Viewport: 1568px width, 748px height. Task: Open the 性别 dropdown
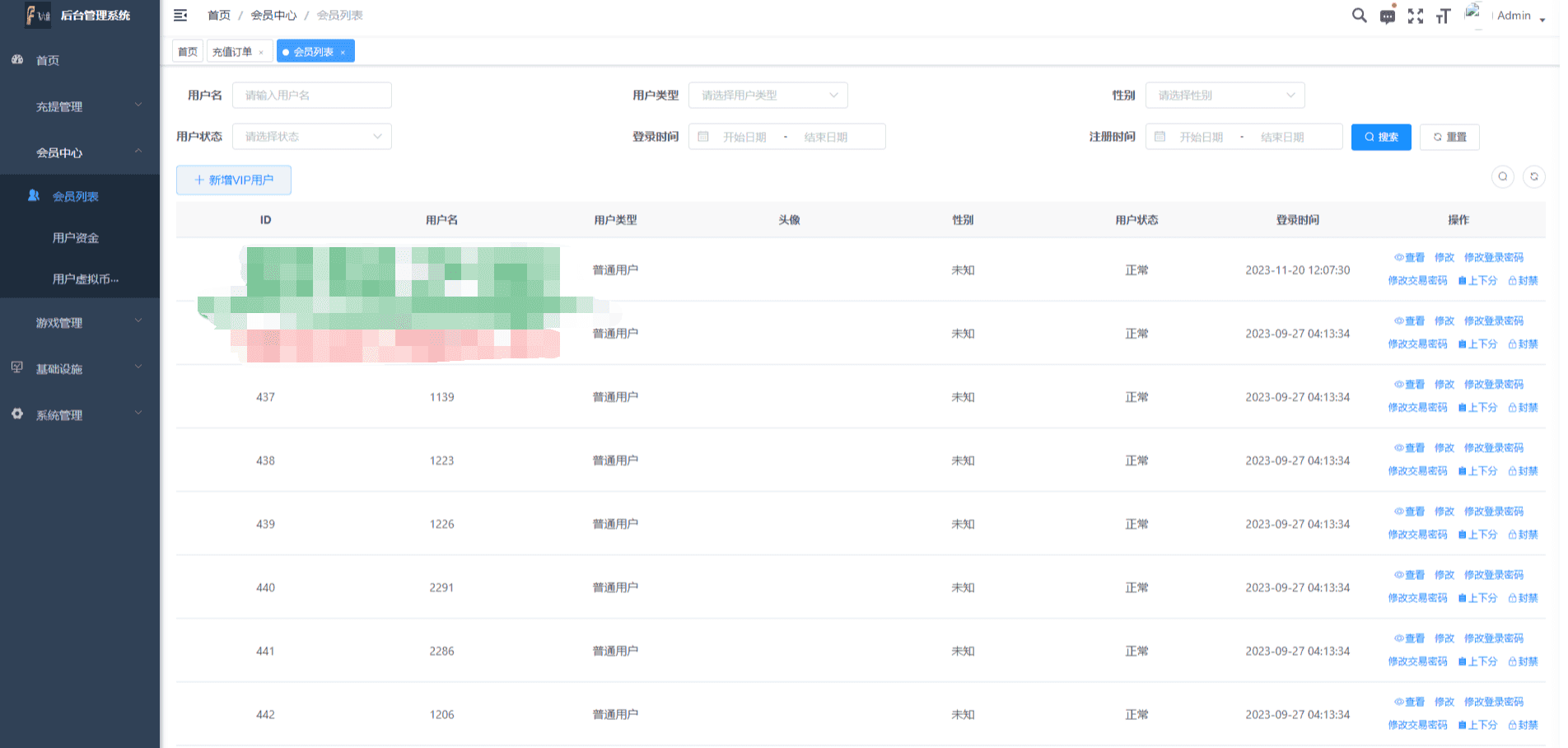[x=1225, y=96]
